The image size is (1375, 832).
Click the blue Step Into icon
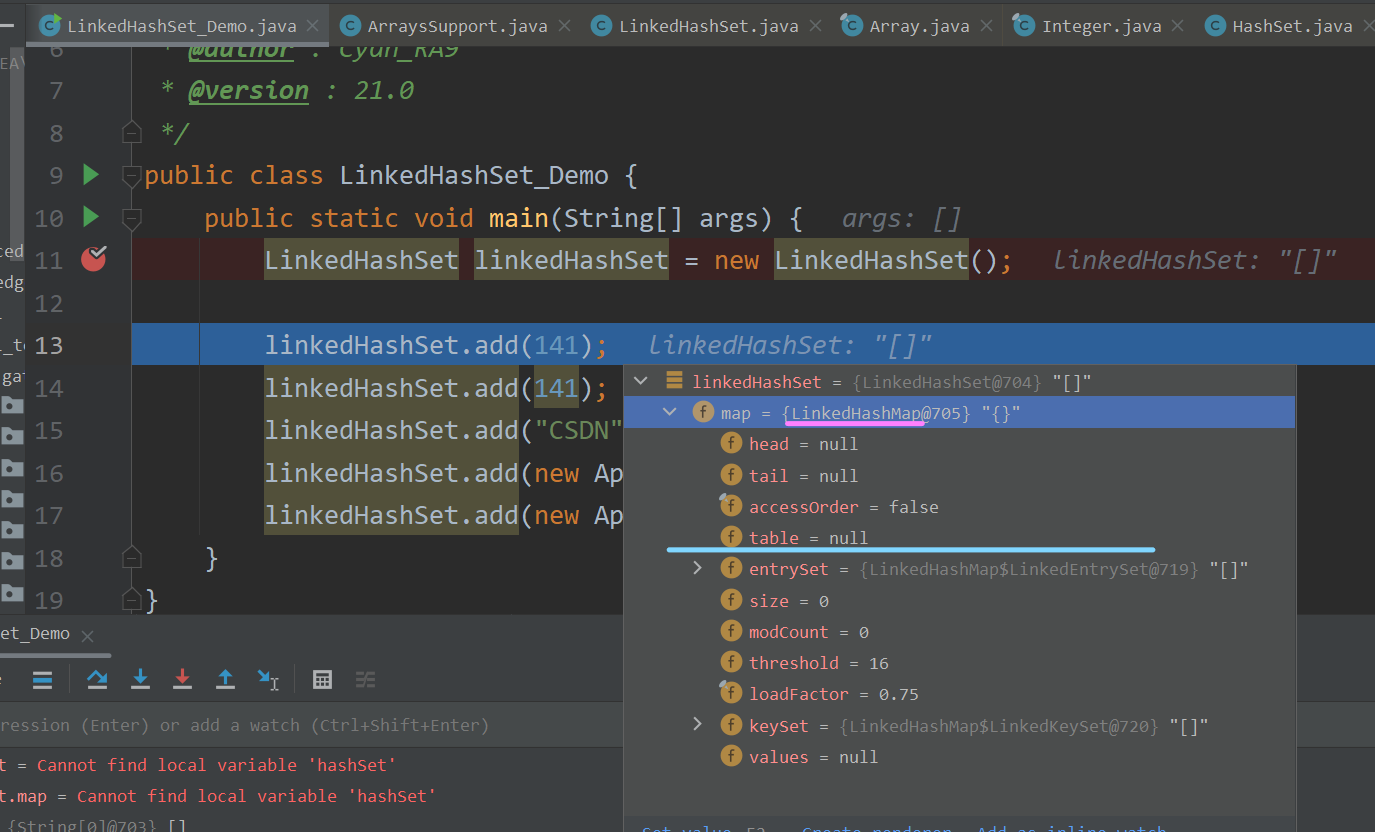click(140, 680)
